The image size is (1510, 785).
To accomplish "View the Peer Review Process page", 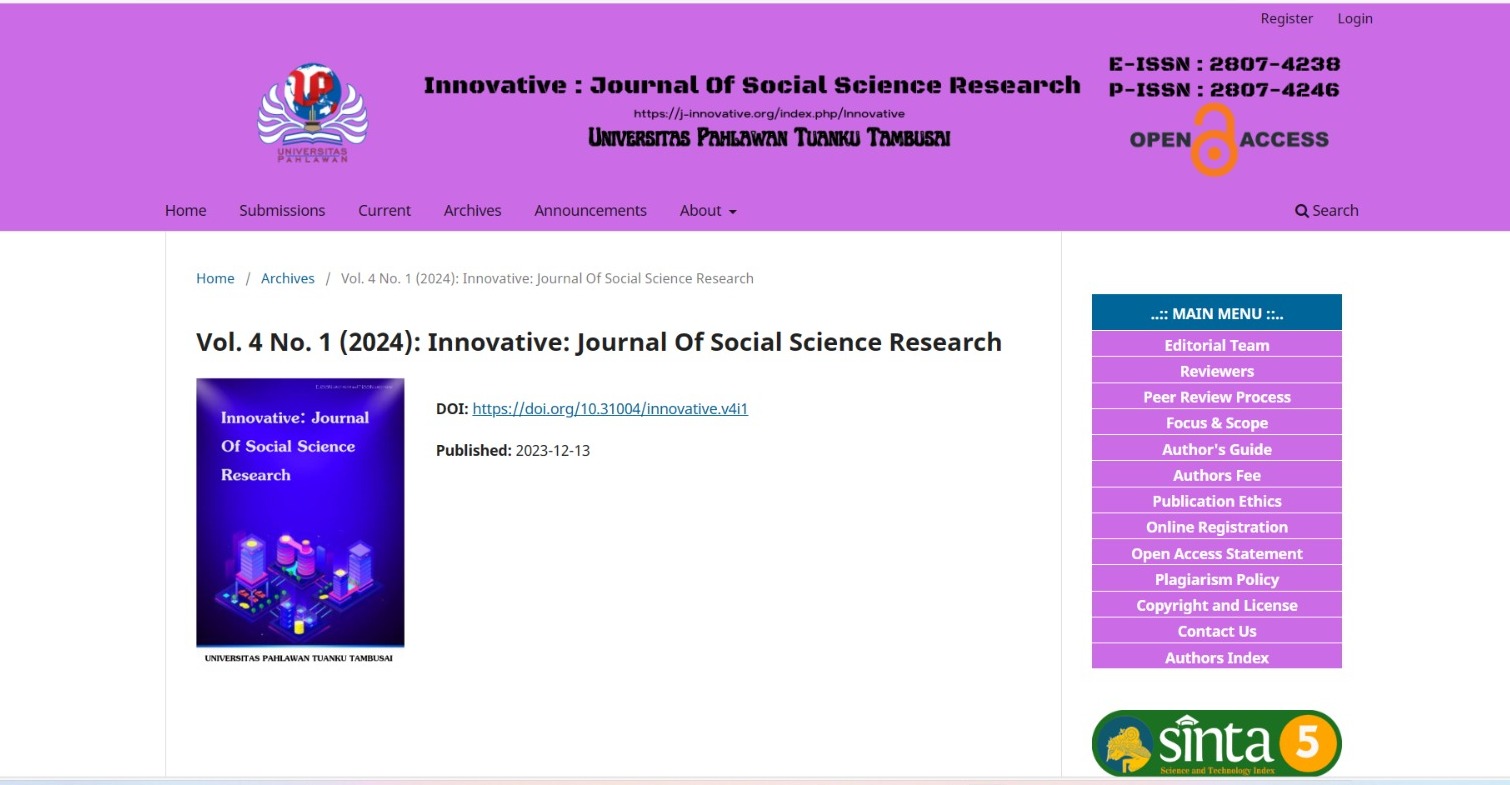I will pos(1216,398).
